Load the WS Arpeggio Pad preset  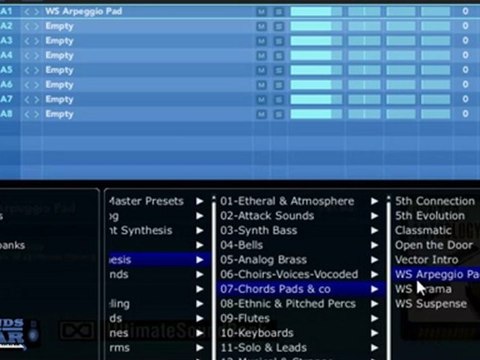[x=437, y=274]
